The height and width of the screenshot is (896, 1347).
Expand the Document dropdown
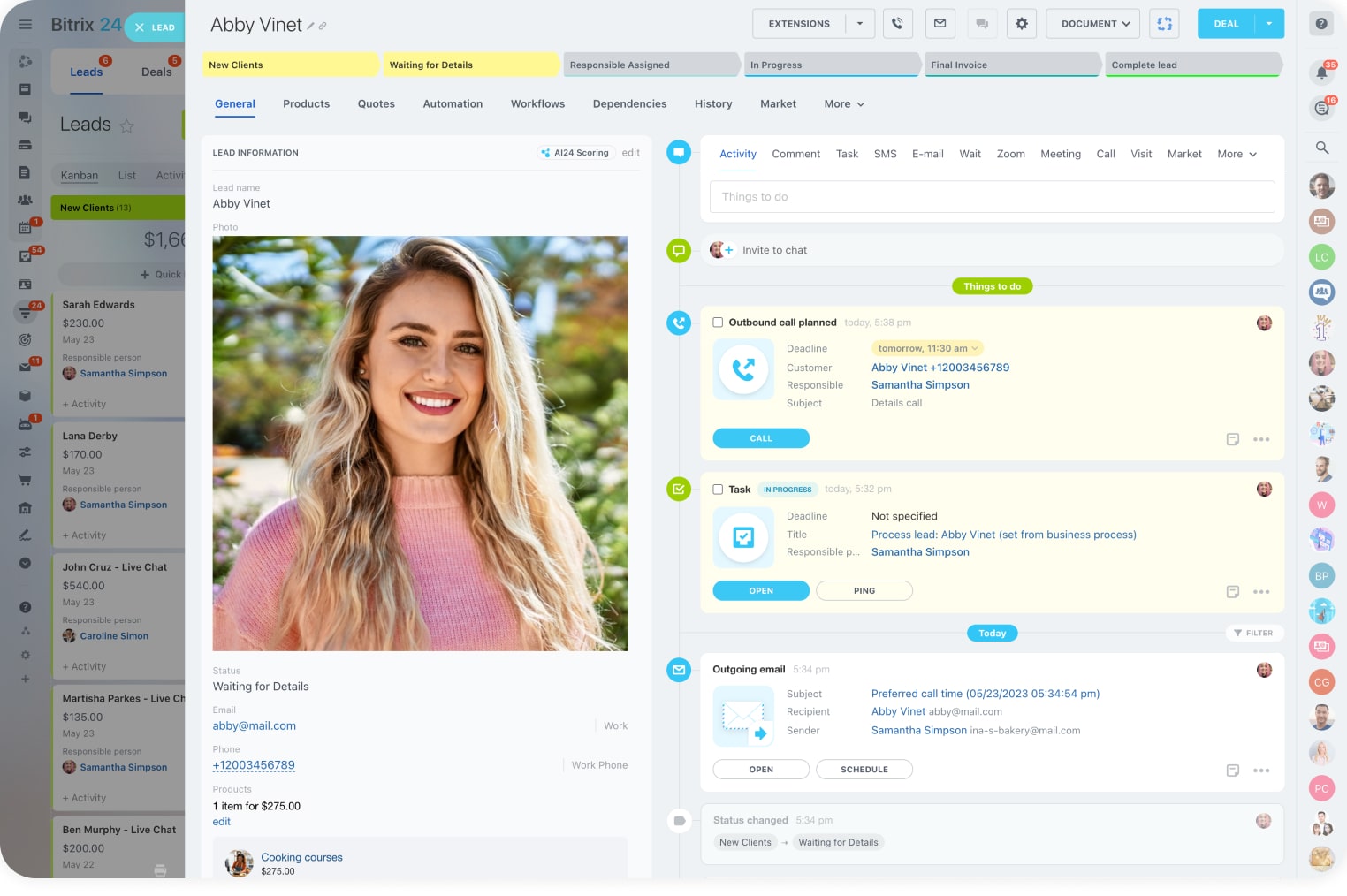[x=1092, y=24]
